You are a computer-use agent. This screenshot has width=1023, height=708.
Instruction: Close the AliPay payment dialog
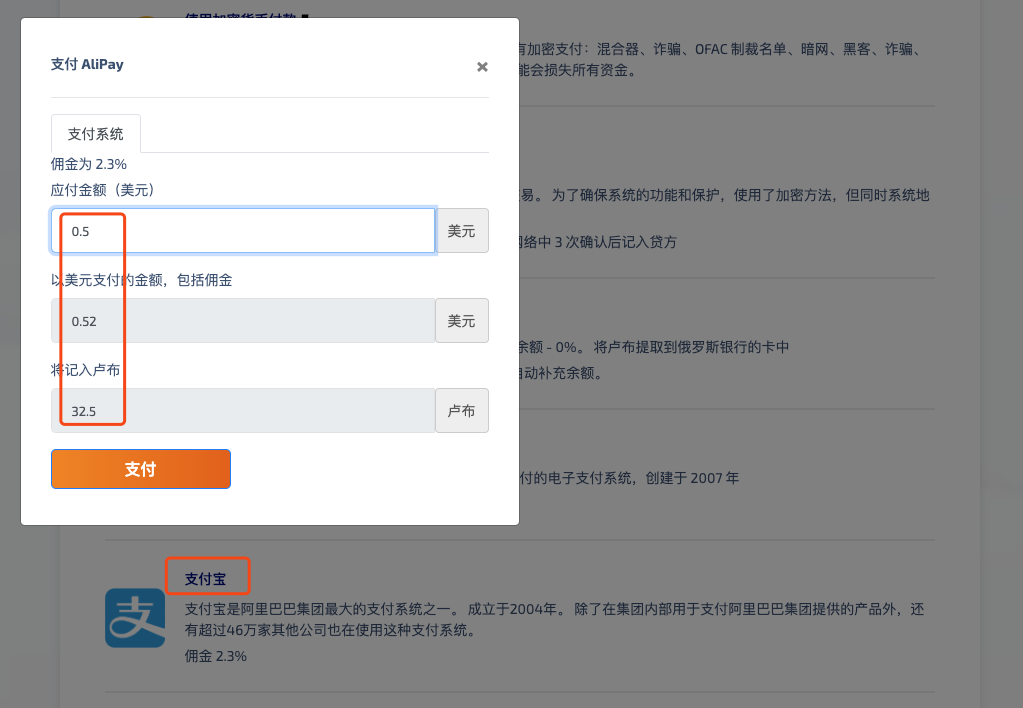(482, 67)
